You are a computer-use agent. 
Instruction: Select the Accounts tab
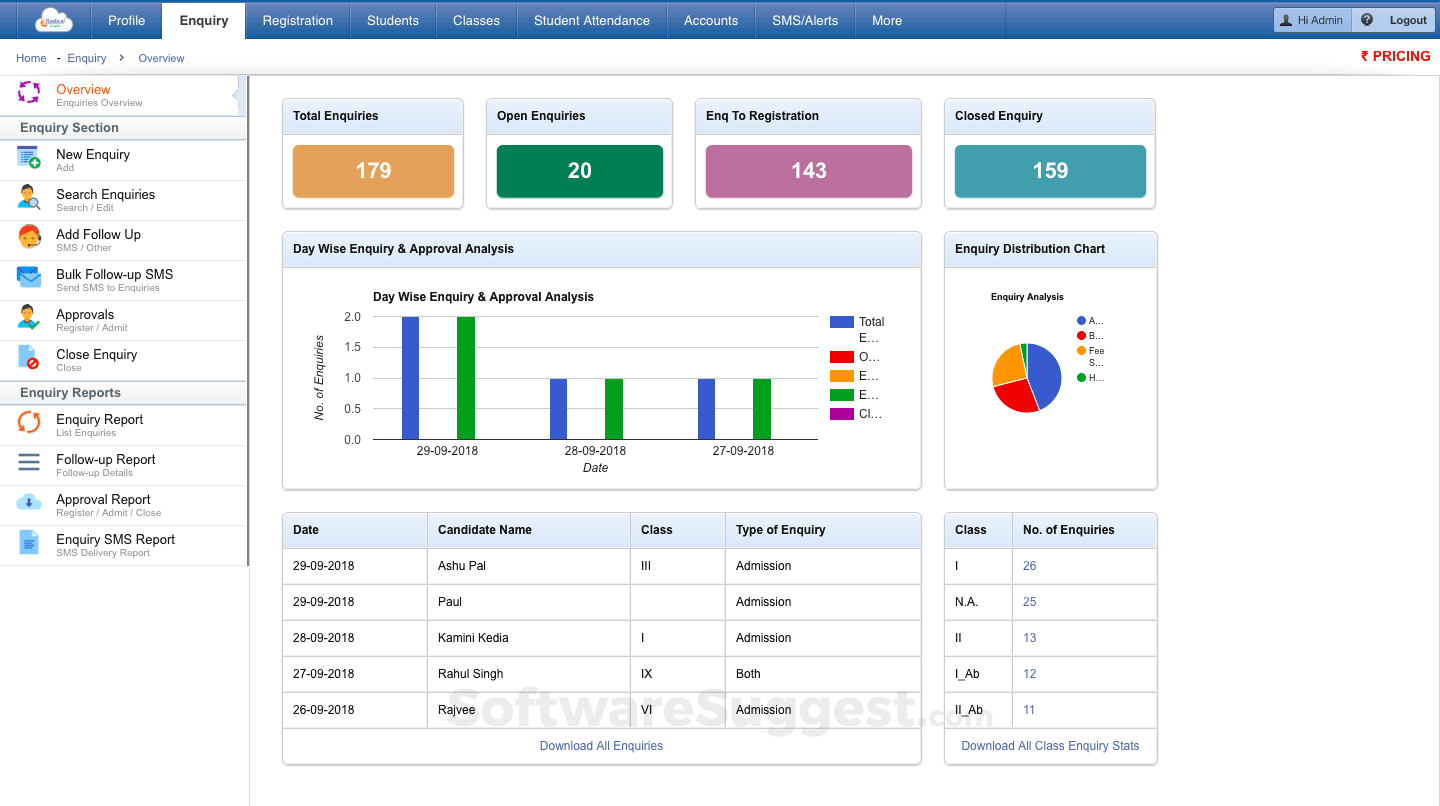click(x=710, y=19)
